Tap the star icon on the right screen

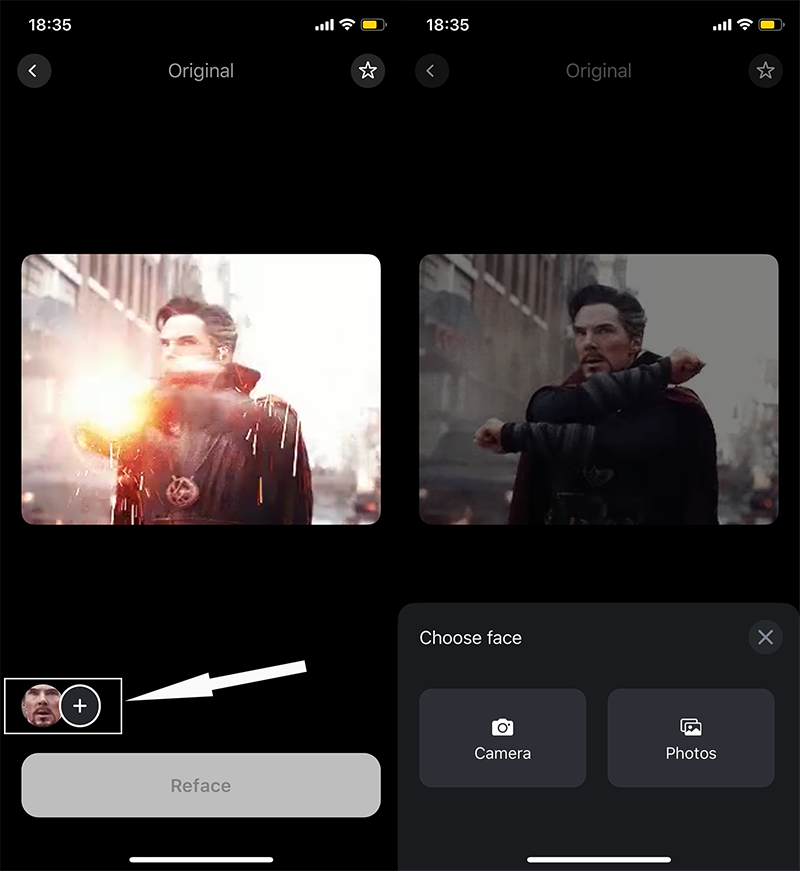click(766, 71)
